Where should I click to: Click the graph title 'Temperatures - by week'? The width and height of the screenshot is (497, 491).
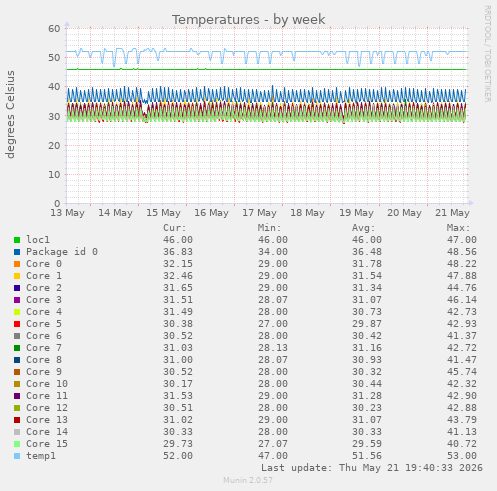249,20
